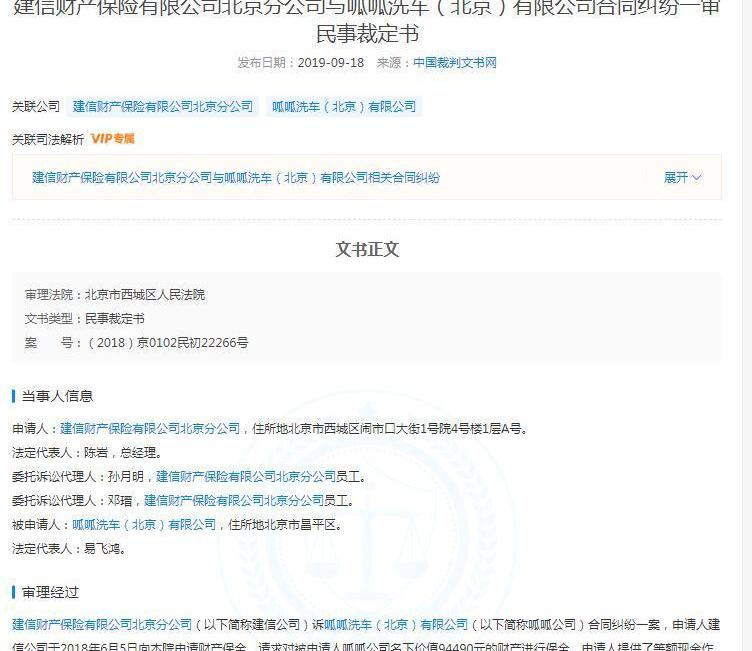The height and width of the screenshot is (651, 752).
Task: Open 呱呱洗车 link in 审理经过 paragraph
Action: pos(396,625)
